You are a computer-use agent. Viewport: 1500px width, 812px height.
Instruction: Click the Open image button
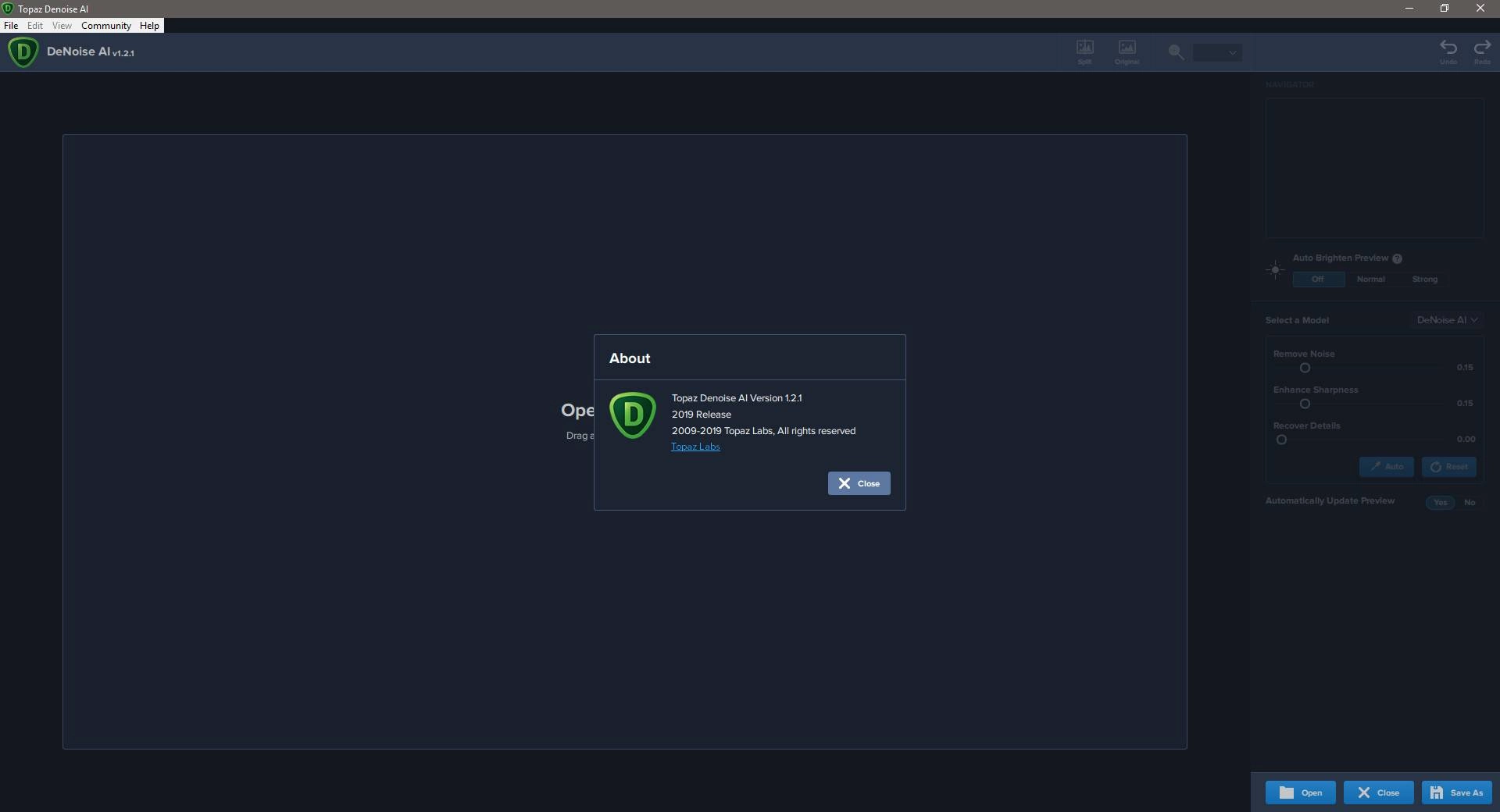(1300, 792)
